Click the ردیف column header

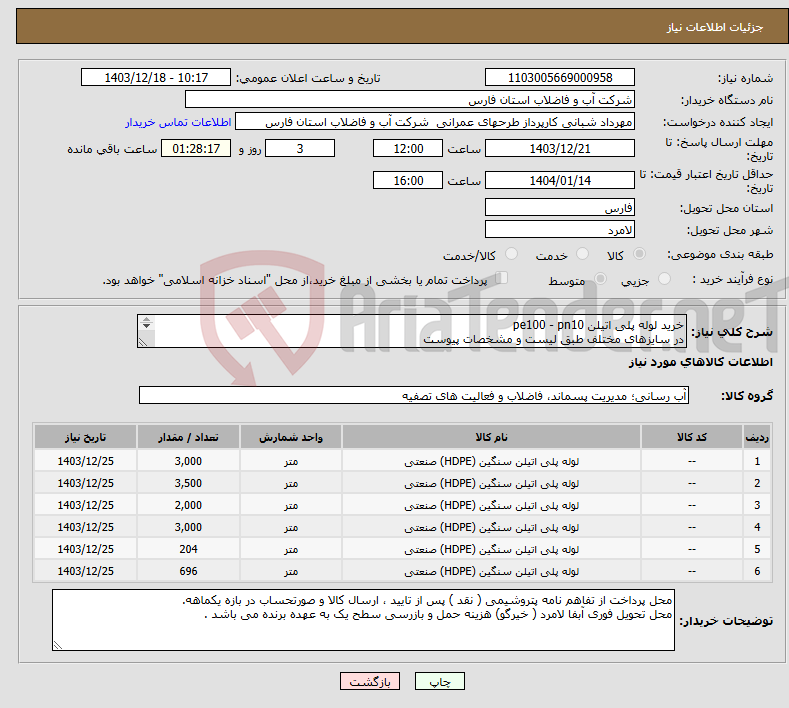click(x=757, y=437)
